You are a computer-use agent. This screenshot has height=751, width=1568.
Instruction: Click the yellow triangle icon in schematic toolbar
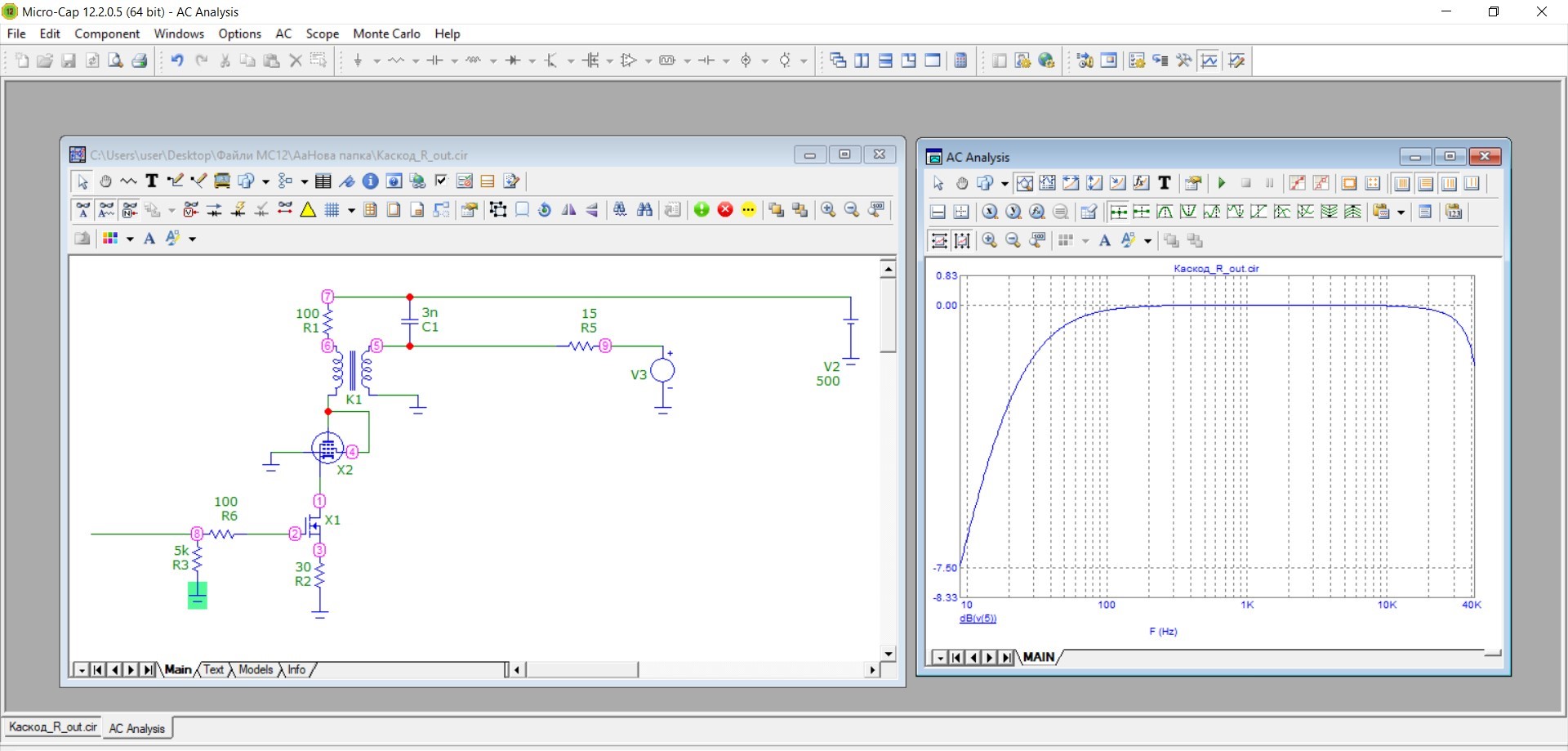point(308,210)
